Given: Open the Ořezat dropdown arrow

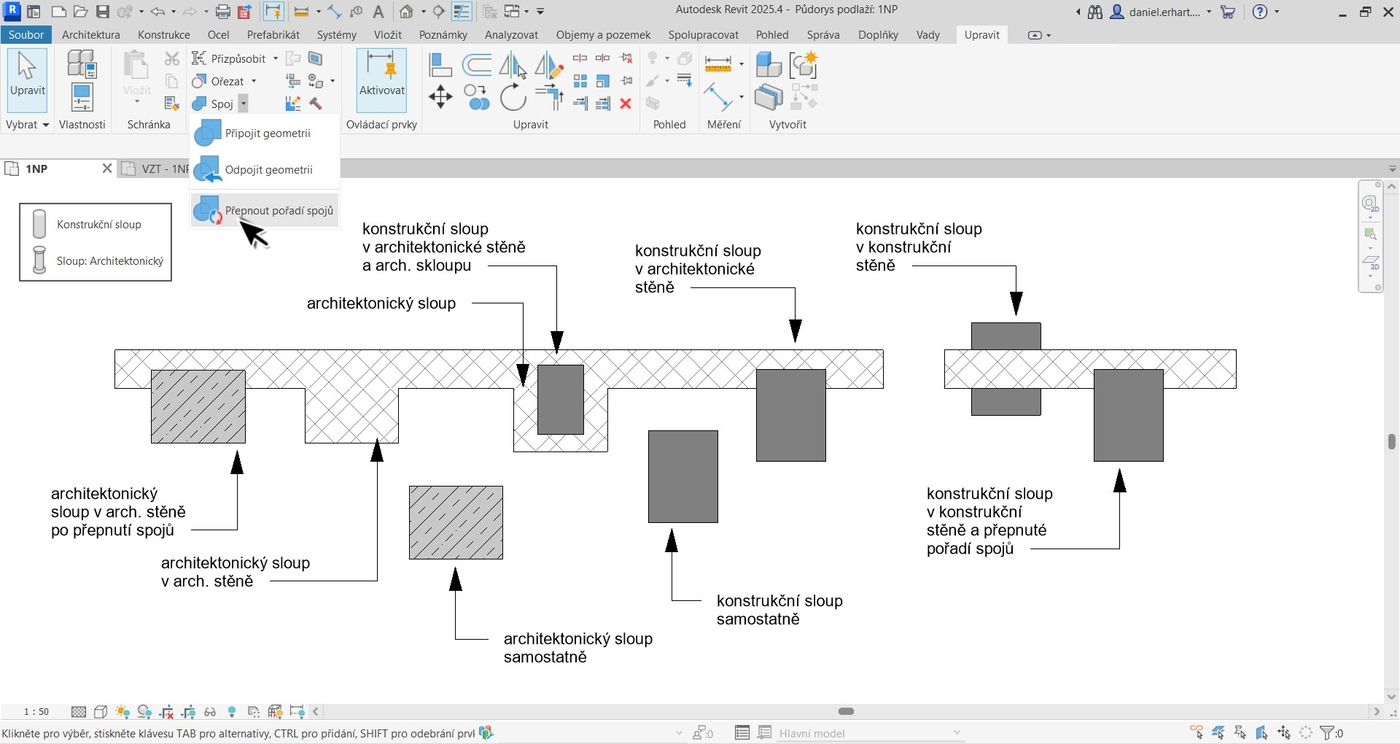Looking at the screenshot, I should click(x=254, y=81).
